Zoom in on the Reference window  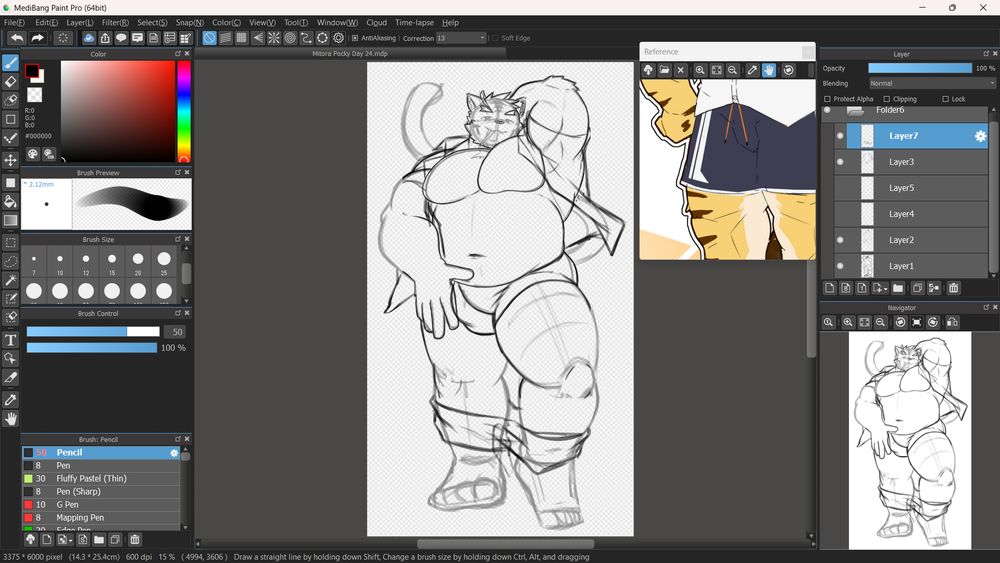(x=700, y=70)
